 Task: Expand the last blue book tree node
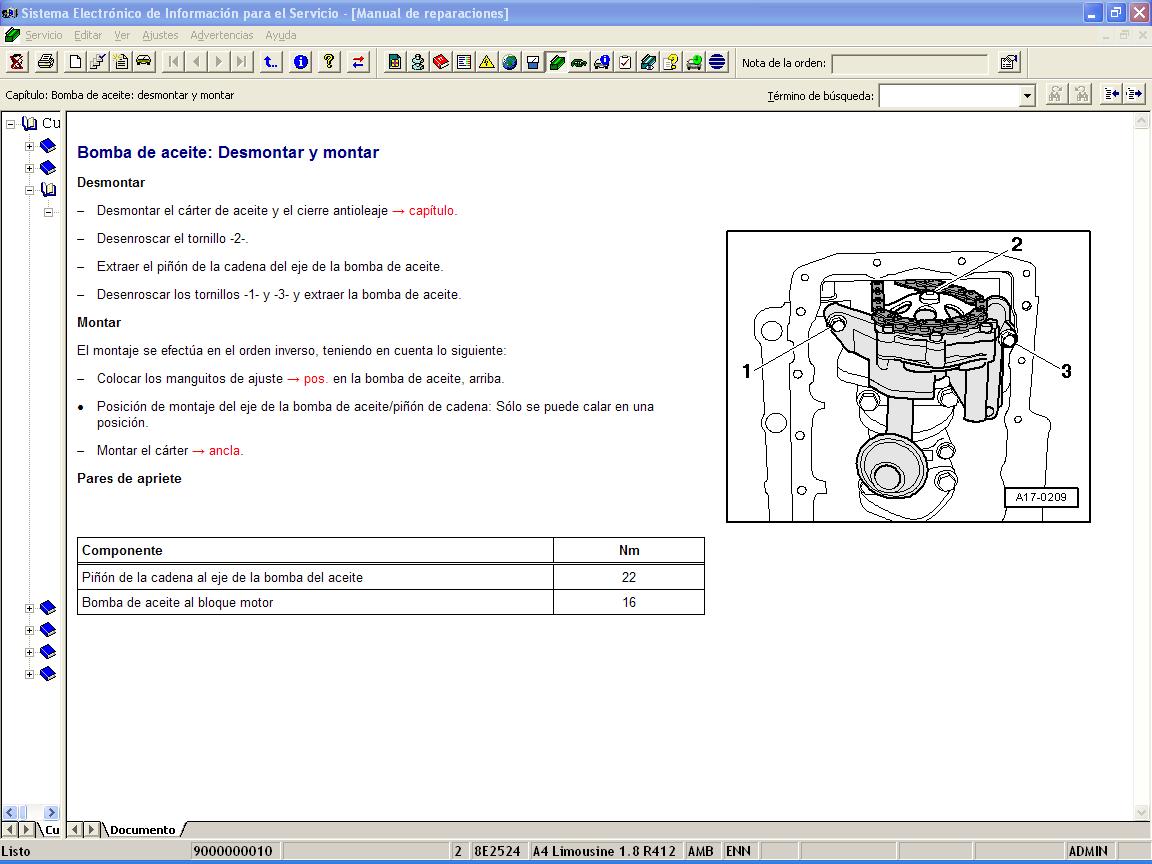tap(29, 674)
